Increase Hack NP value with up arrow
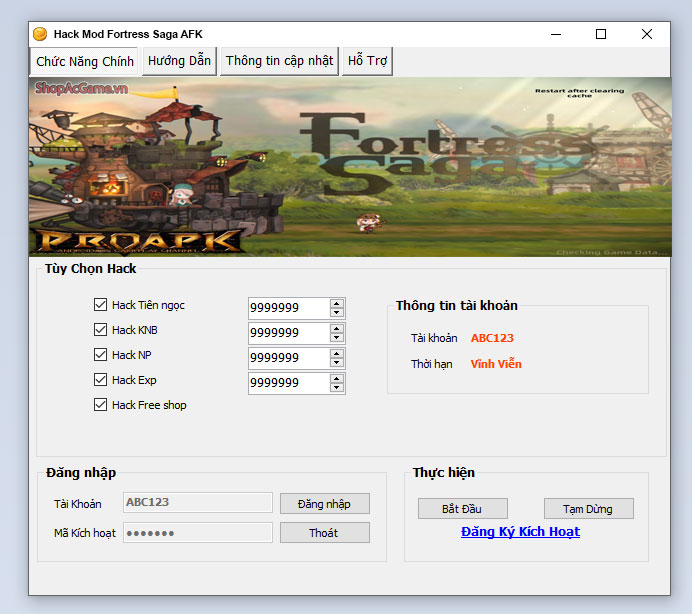Screen dimensions: 693x616 [337, 354]
